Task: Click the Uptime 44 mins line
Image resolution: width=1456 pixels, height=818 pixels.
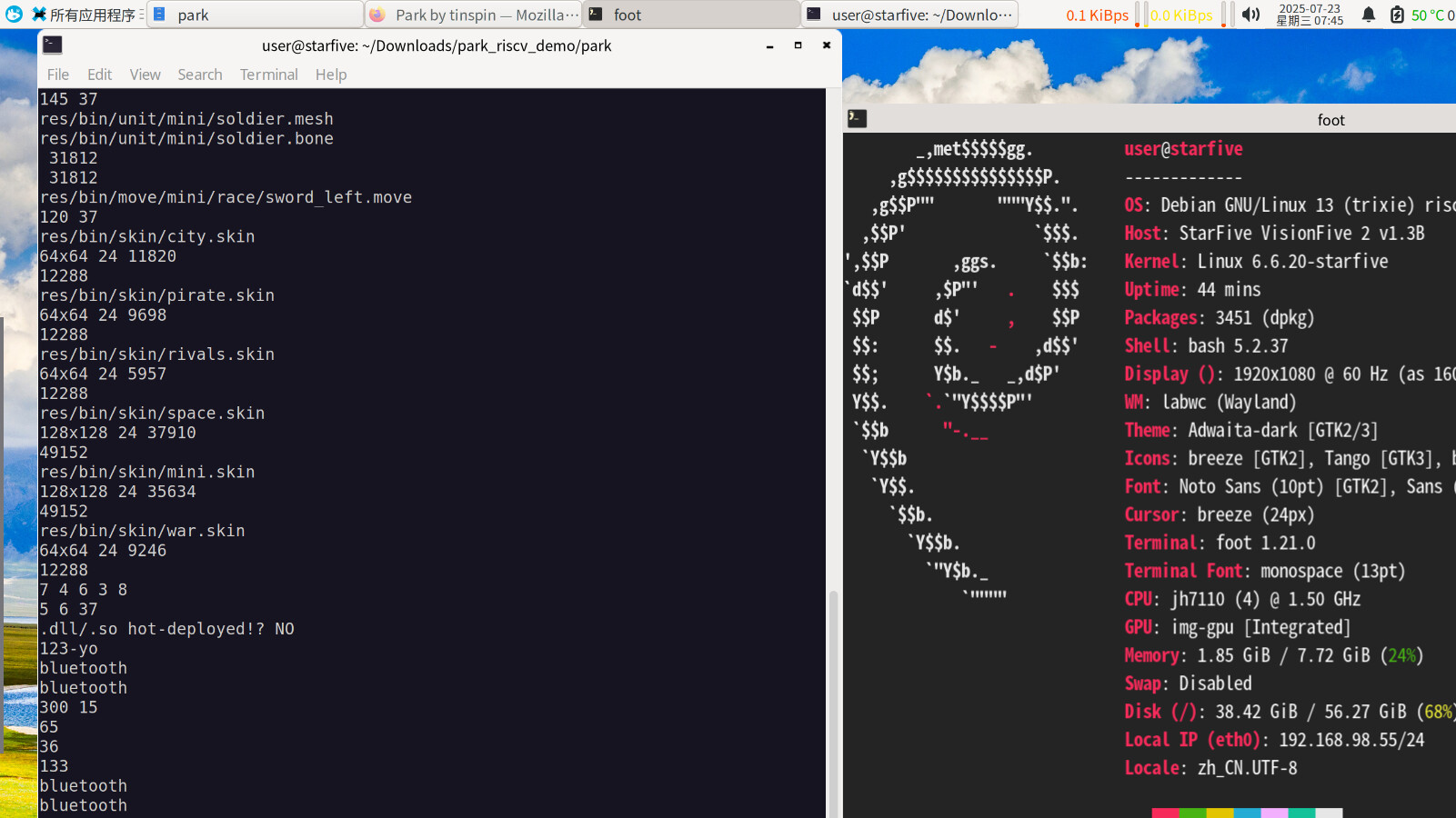Action: 1192,290
